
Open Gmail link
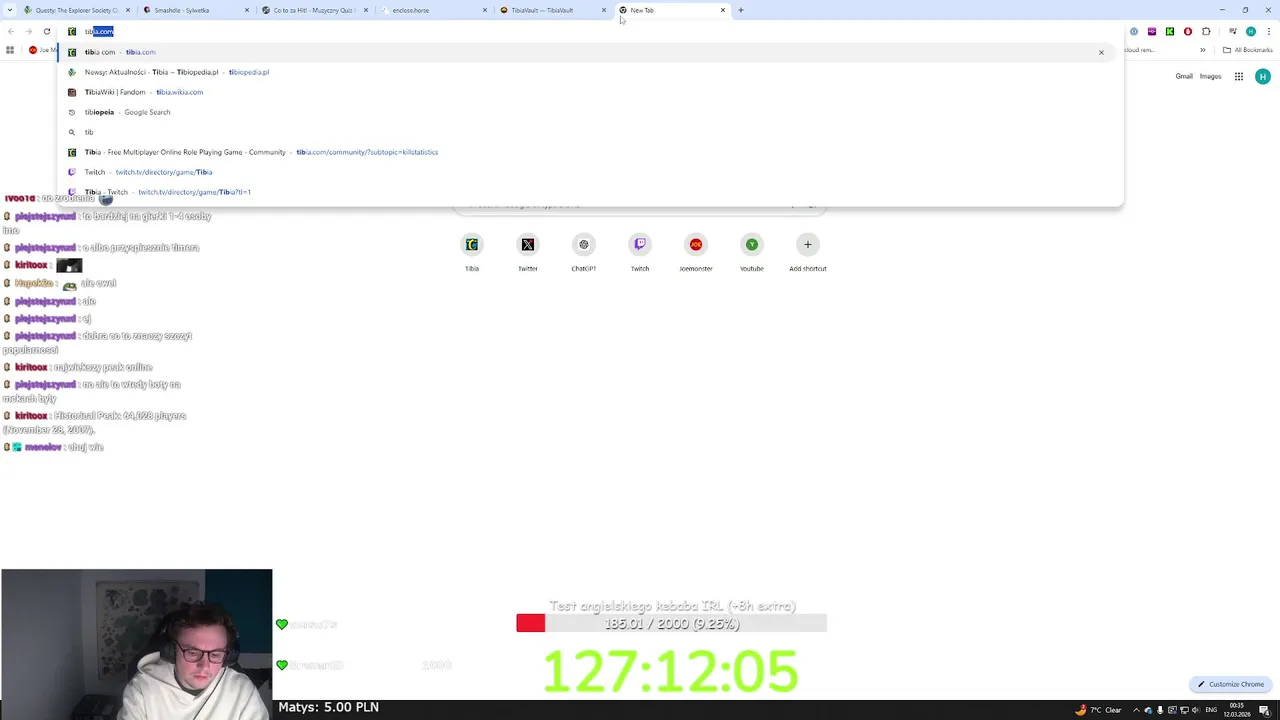[x=1184, y=76]
